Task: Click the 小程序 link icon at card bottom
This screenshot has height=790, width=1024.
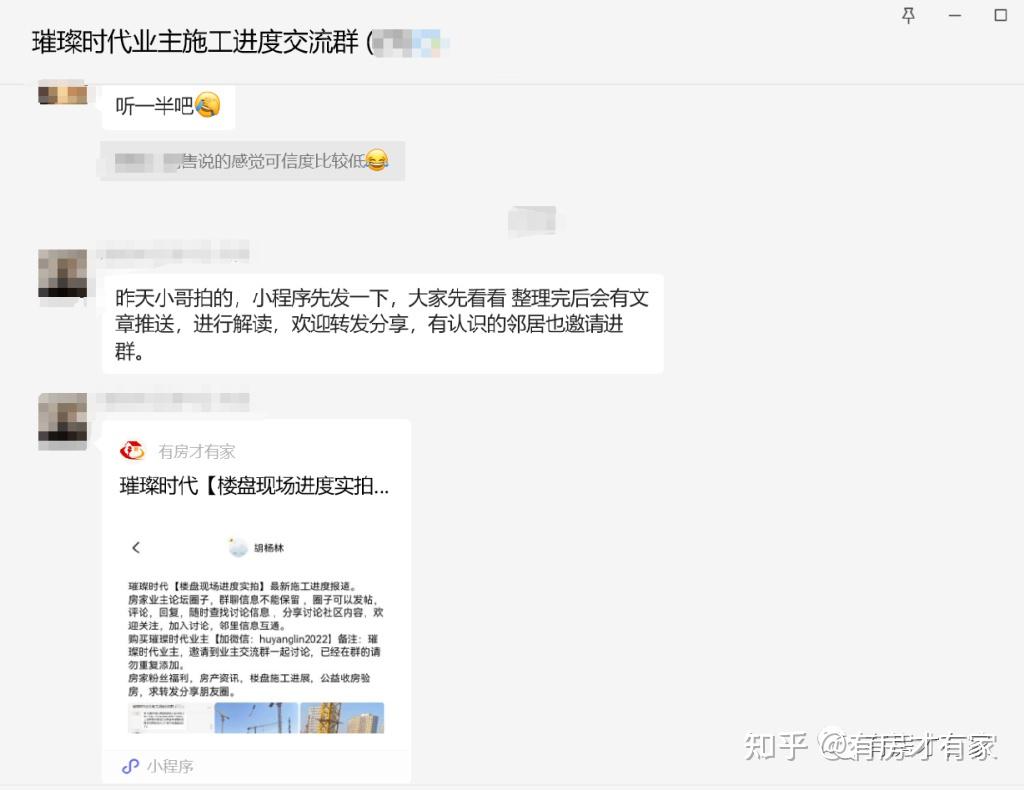Action: (x=131, y=766)
